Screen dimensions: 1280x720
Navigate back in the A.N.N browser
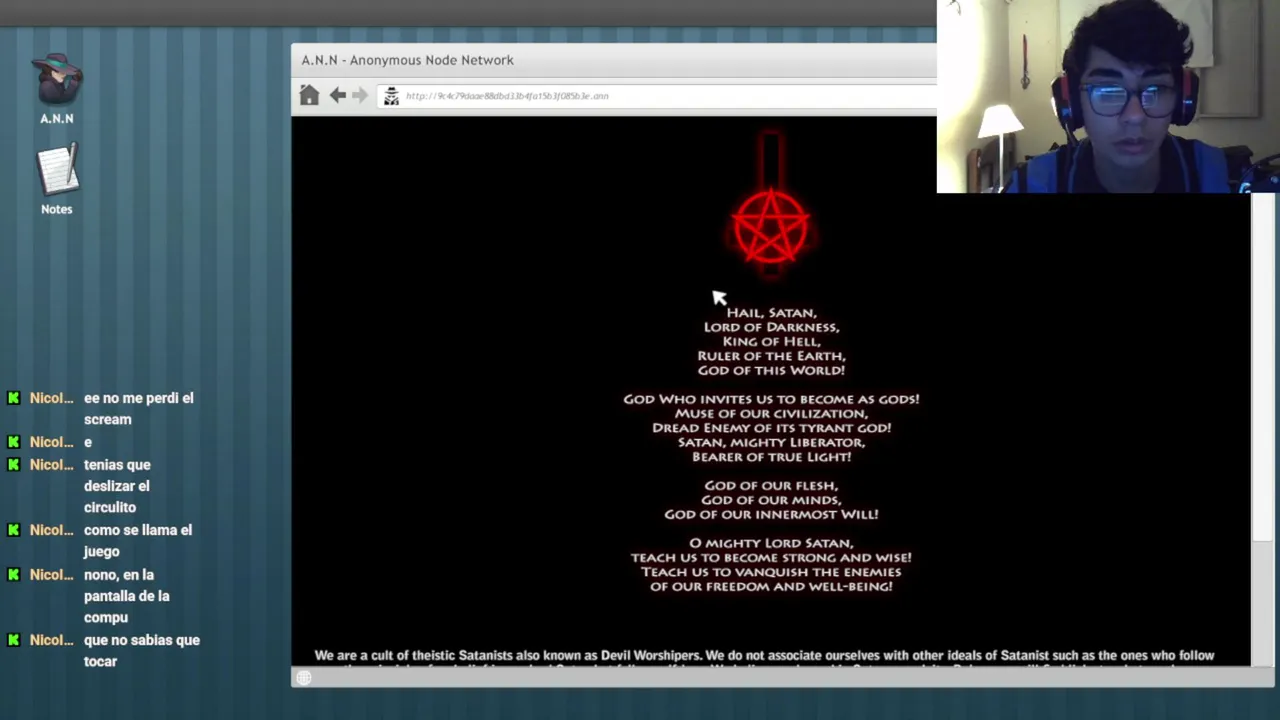(x=338, y=95)
